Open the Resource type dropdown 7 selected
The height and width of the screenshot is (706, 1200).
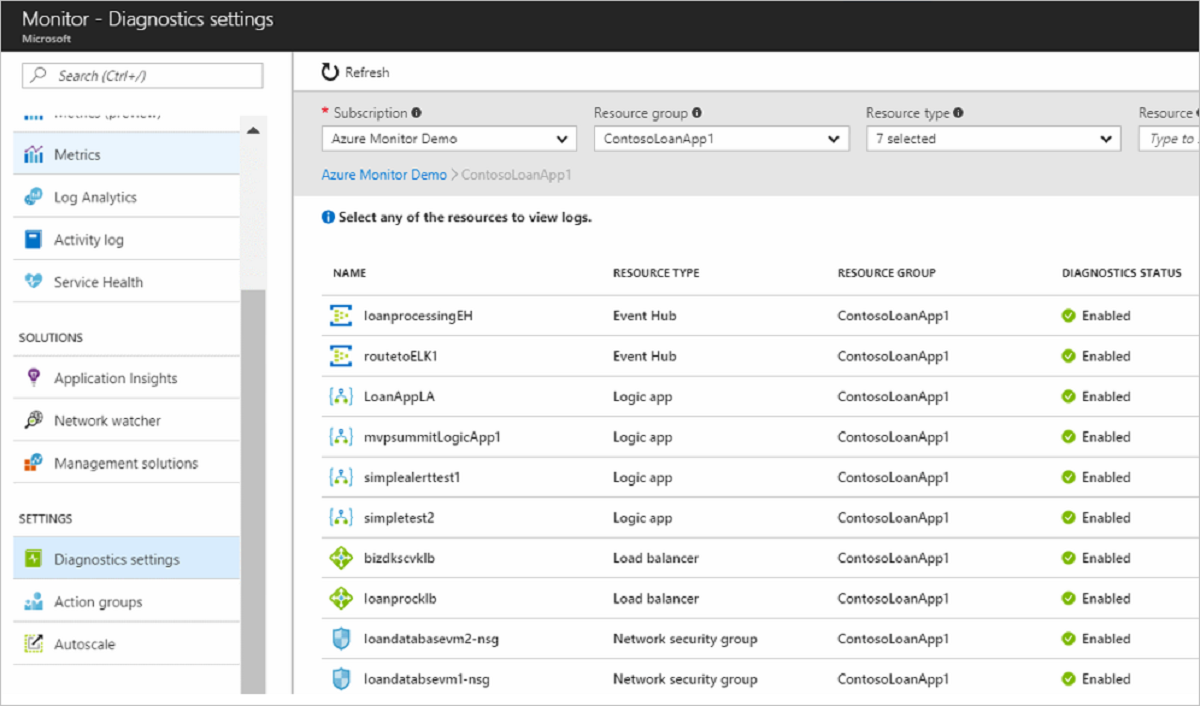[993, 139]
